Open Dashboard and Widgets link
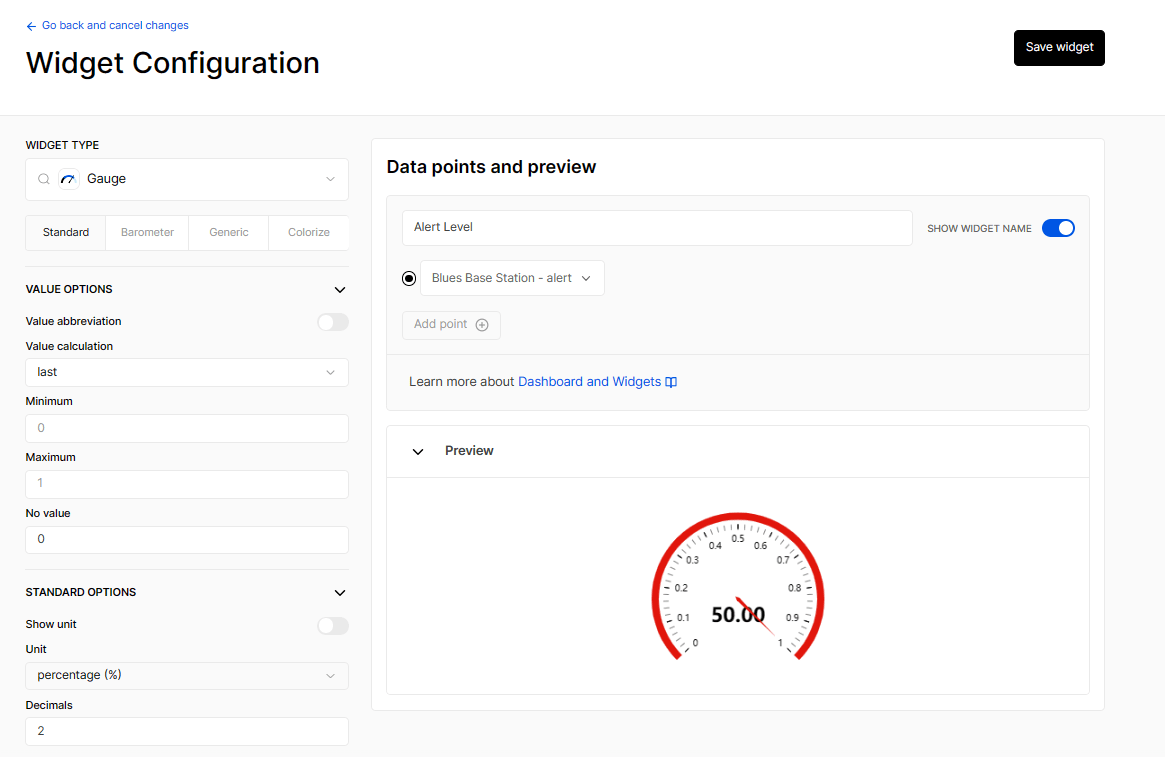Image resolution: width=1165 pixels, height=757 pixels. [589, 382]
